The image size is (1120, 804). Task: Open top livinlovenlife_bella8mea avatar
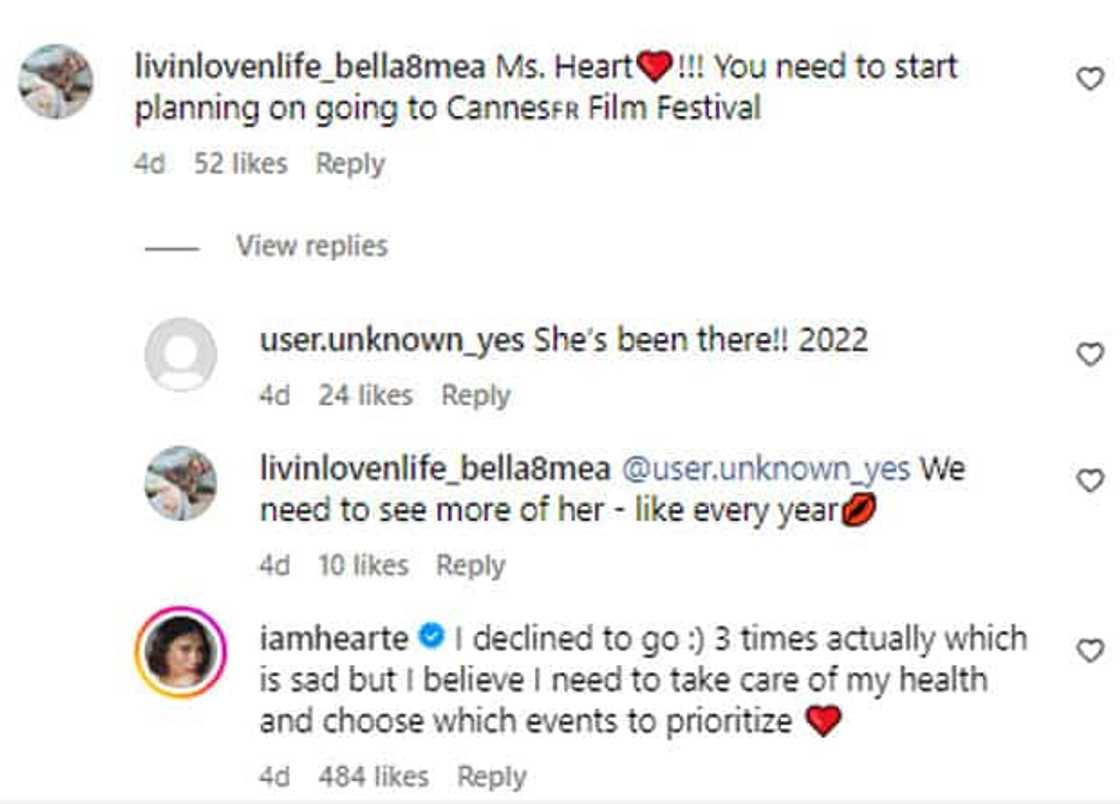click(x=56, y=82)
